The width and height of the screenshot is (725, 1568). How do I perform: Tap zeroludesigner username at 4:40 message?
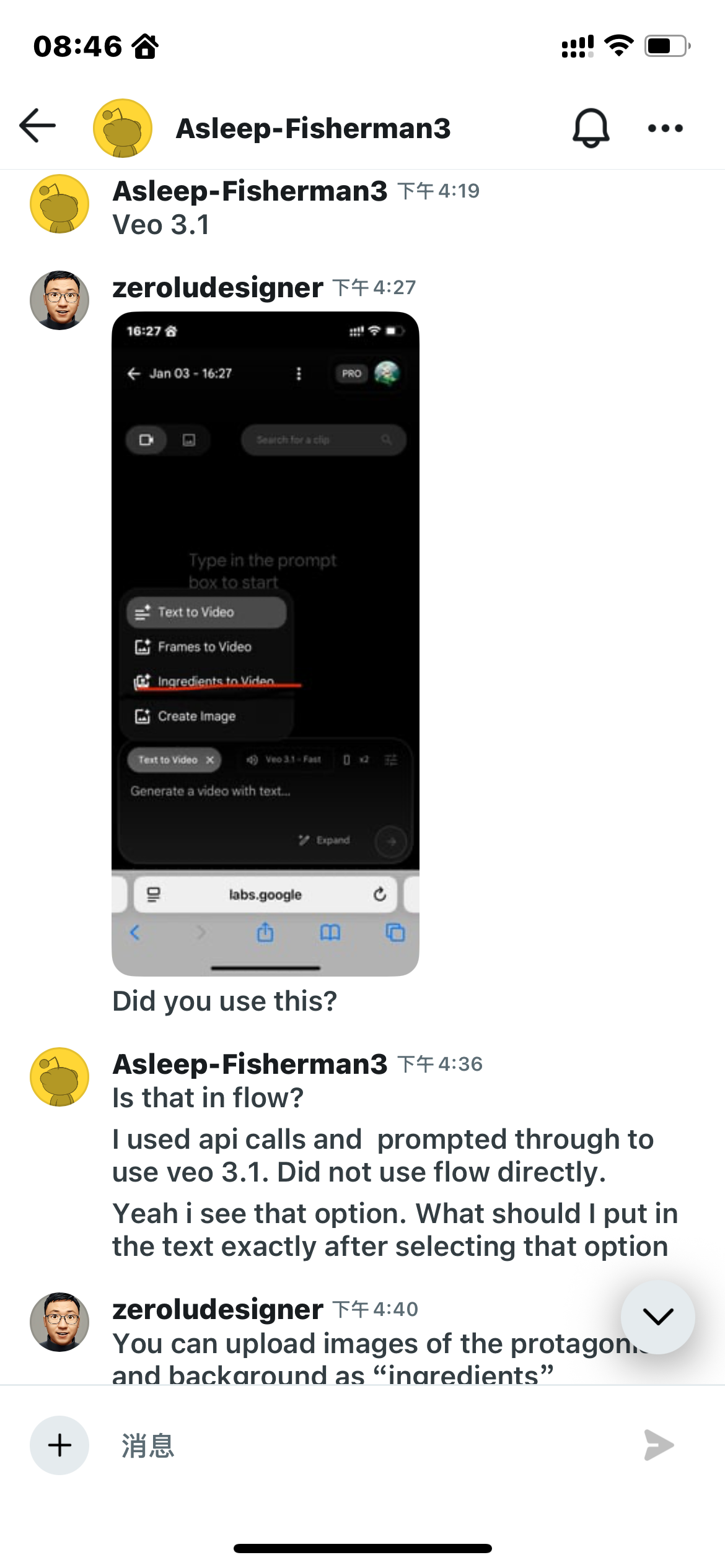click(x=217, y=1309)
